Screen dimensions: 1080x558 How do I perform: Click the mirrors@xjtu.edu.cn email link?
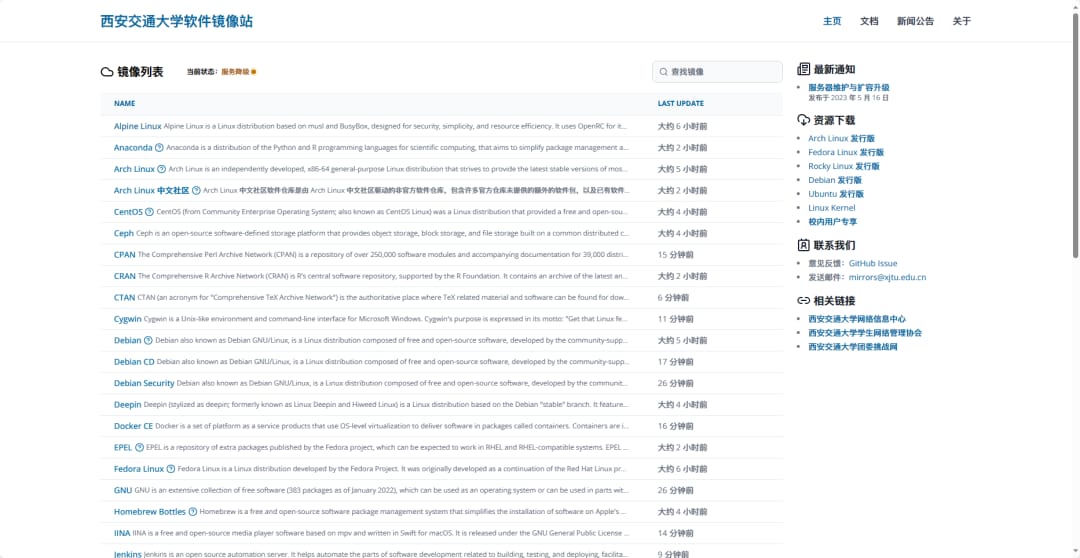887,278
